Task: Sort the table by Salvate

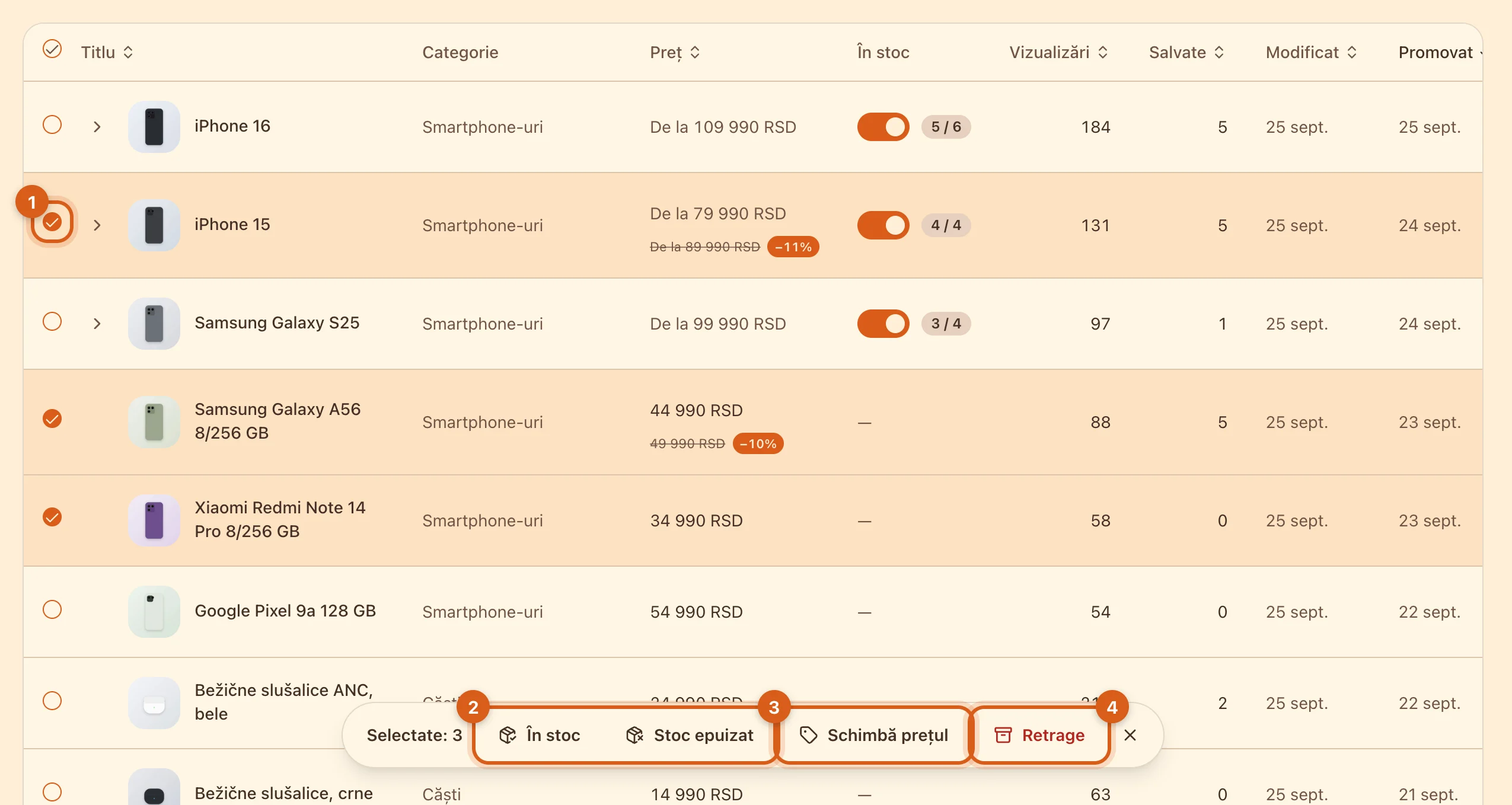Action: tap(1186, 52)
